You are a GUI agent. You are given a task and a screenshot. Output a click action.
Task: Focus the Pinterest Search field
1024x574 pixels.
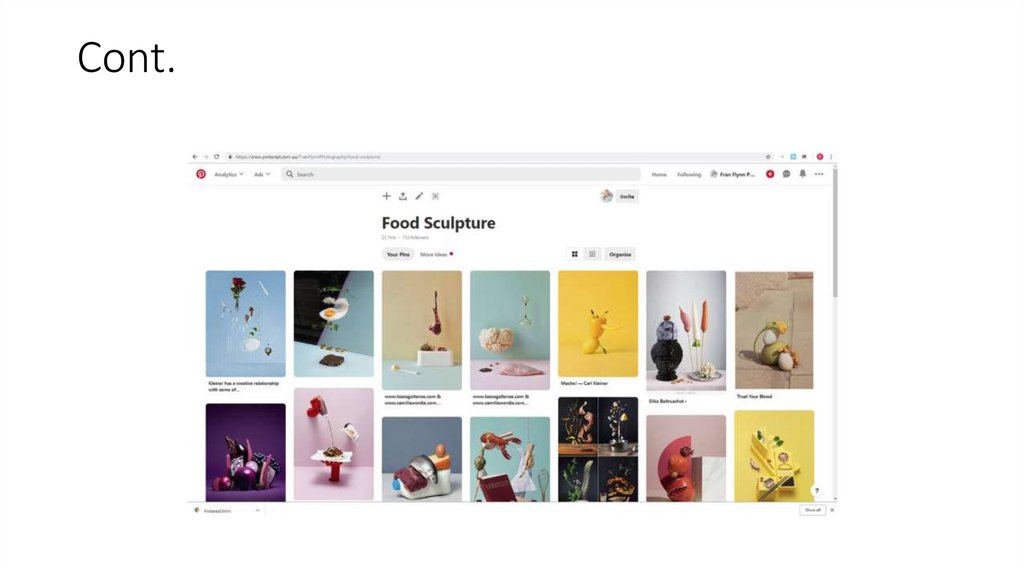(x=461, y=174)
